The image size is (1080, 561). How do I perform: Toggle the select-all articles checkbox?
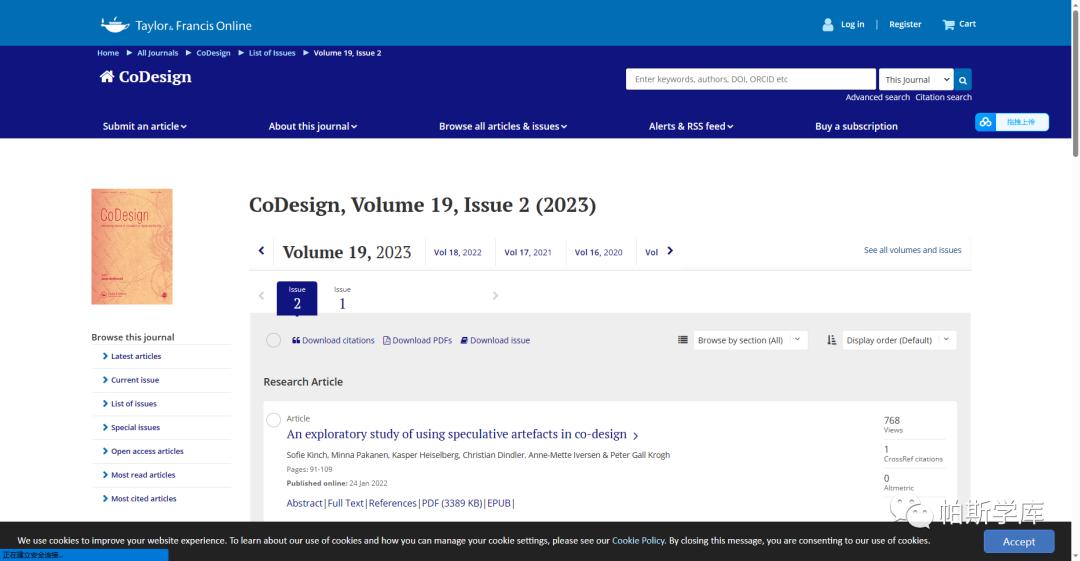(273, 340)
